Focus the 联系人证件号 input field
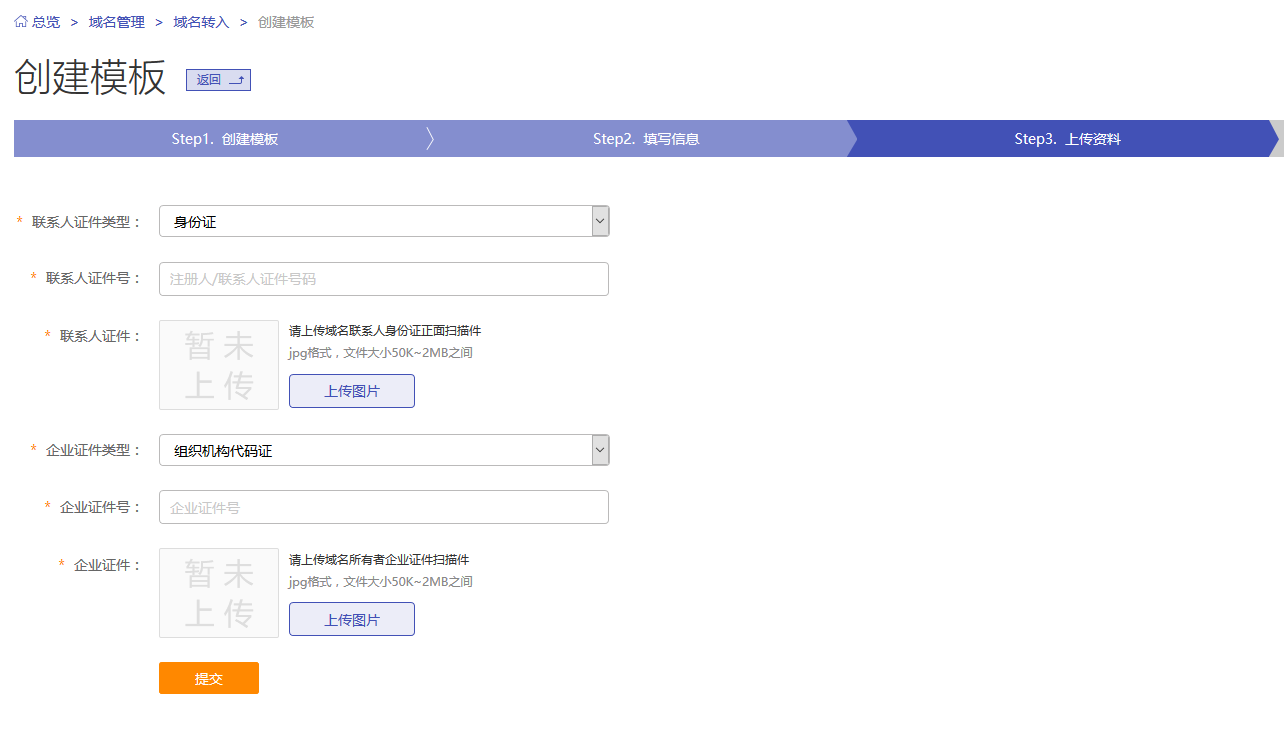This screenshot has width=1284, height=729. [x=384, y=279]
